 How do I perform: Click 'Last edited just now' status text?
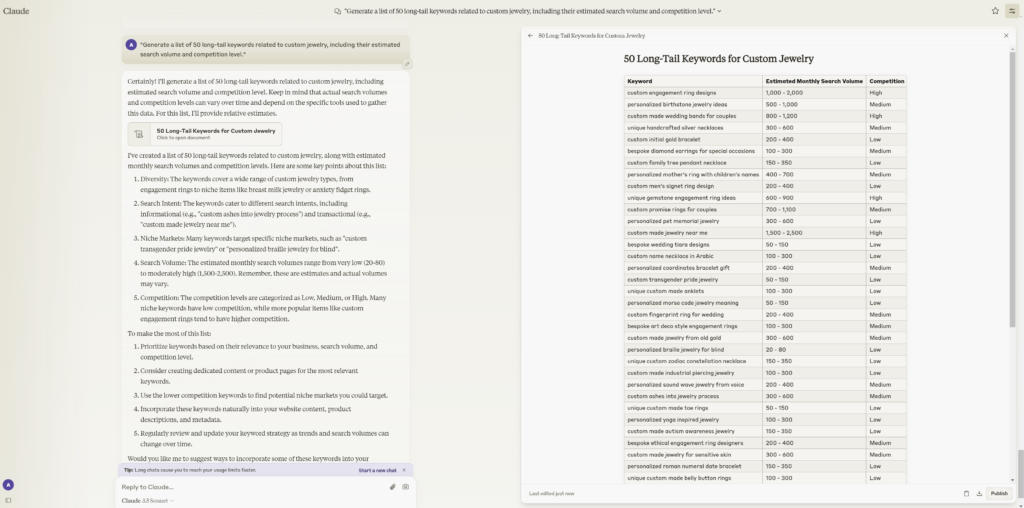[552, 494]
